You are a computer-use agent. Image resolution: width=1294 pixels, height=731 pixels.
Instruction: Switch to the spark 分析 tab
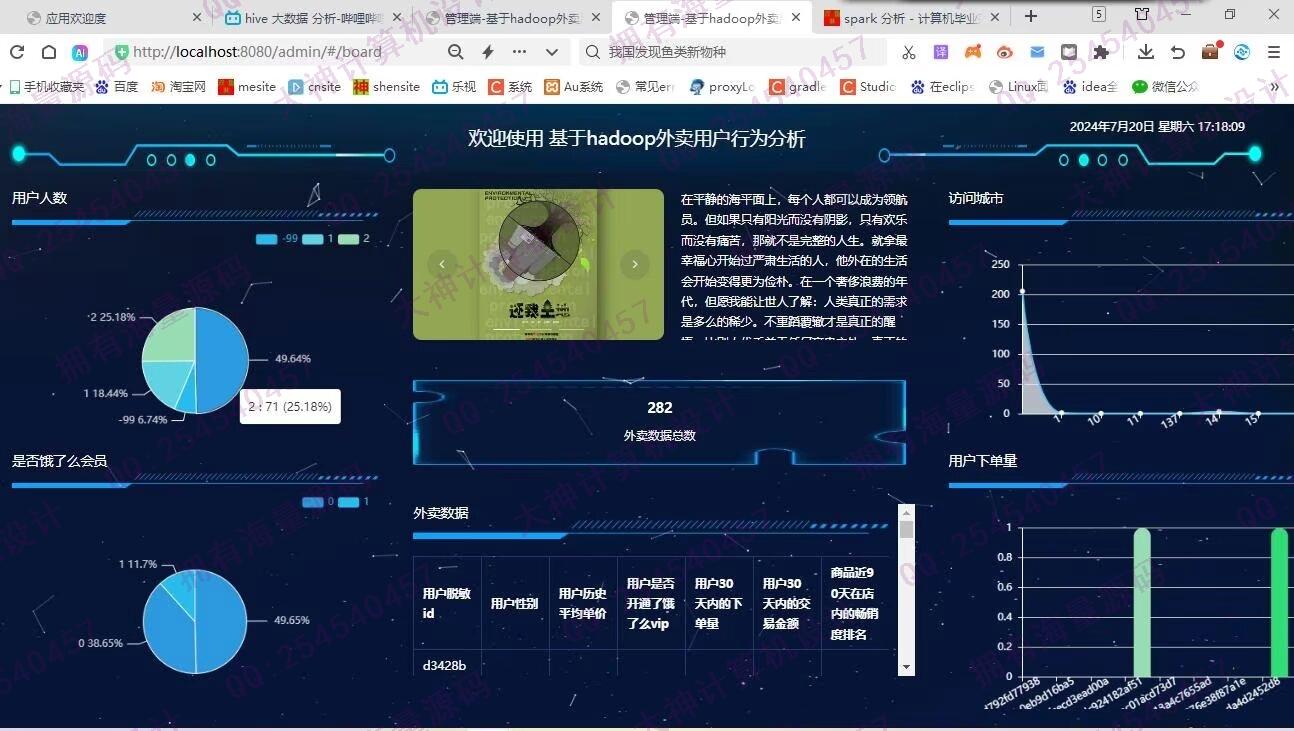[x=913, y=17]
